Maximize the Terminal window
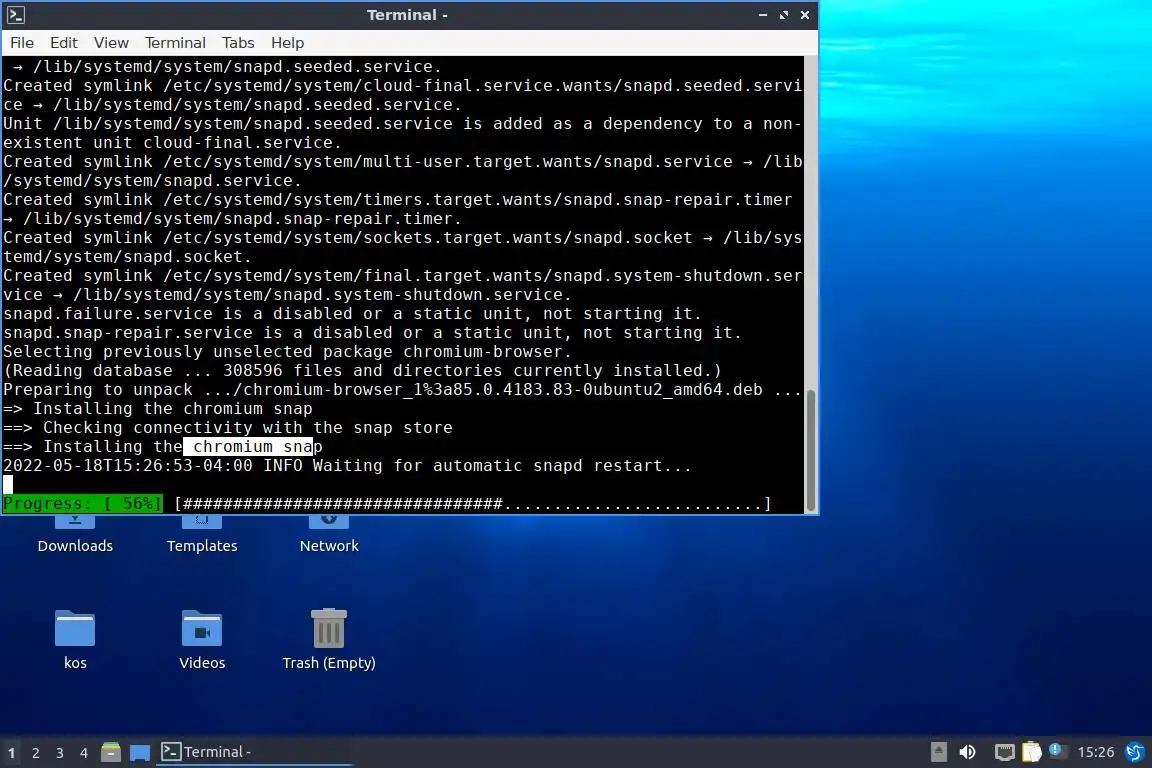The image size is (1152, 768). [x=784, y=15]
